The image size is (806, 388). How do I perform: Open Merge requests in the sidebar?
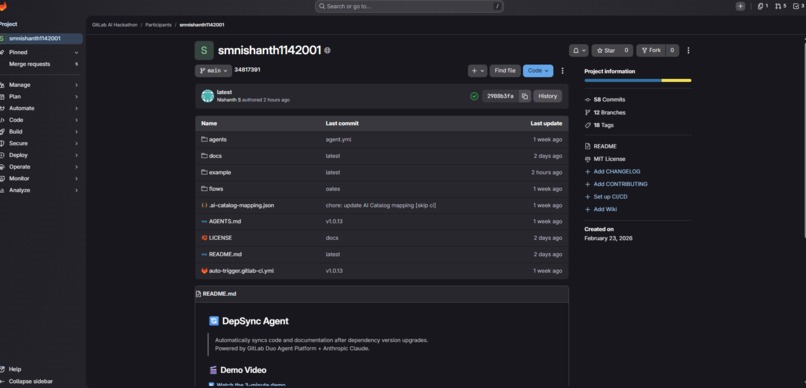point(41,64)
